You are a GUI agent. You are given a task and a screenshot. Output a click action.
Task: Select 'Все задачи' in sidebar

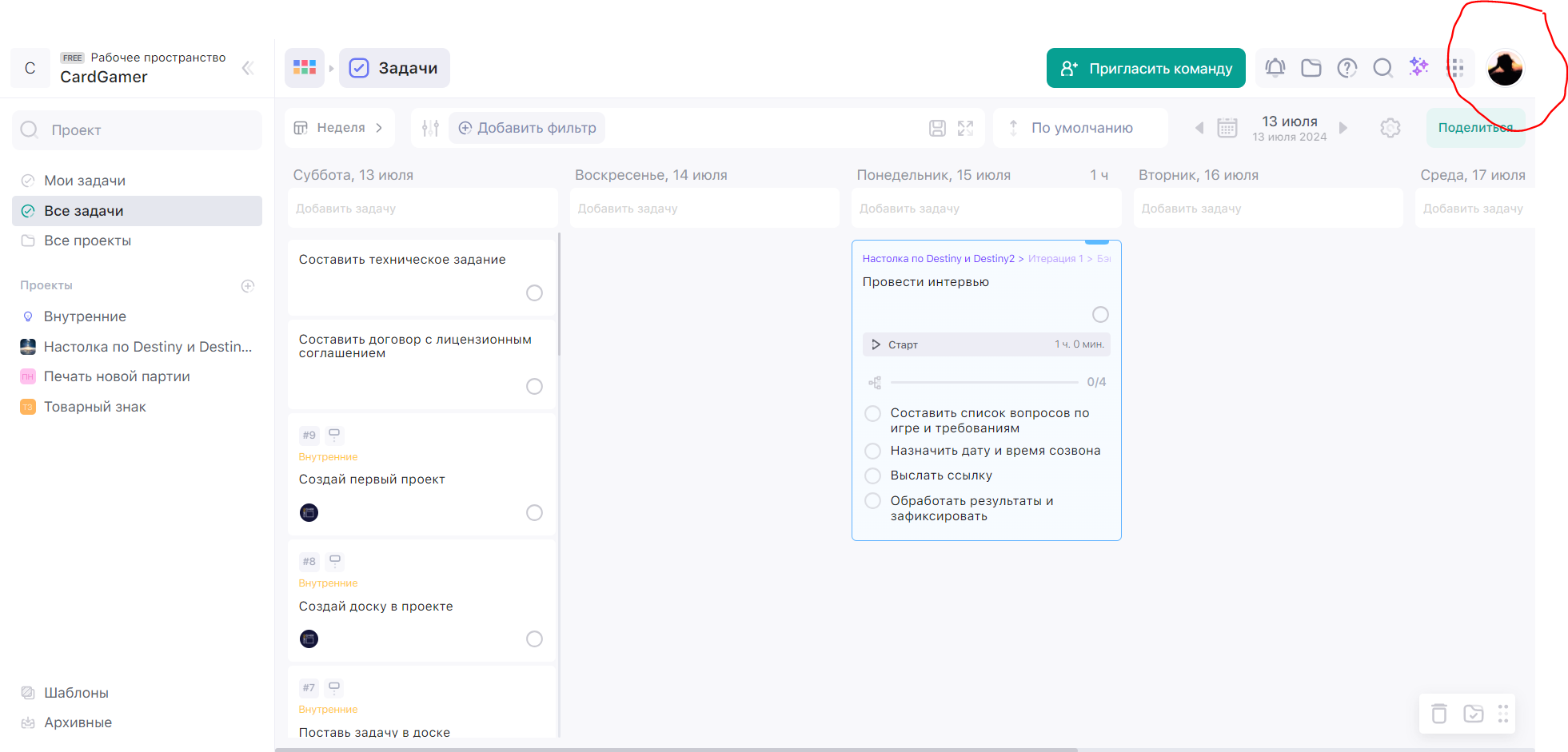[137, 211]
